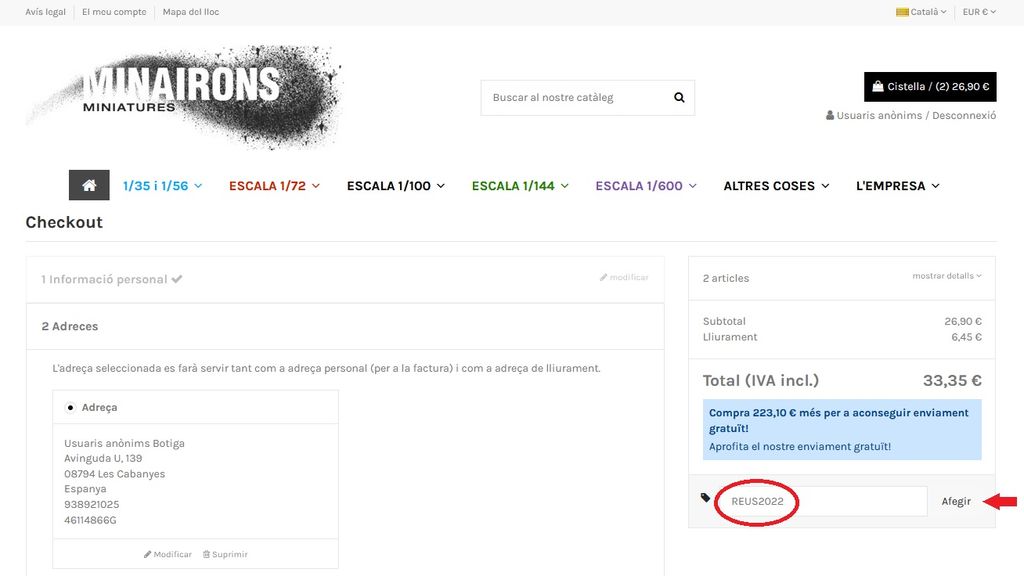Open the 2 Adreces step header
Viewport: 1024px width, 576px height.
345,327
